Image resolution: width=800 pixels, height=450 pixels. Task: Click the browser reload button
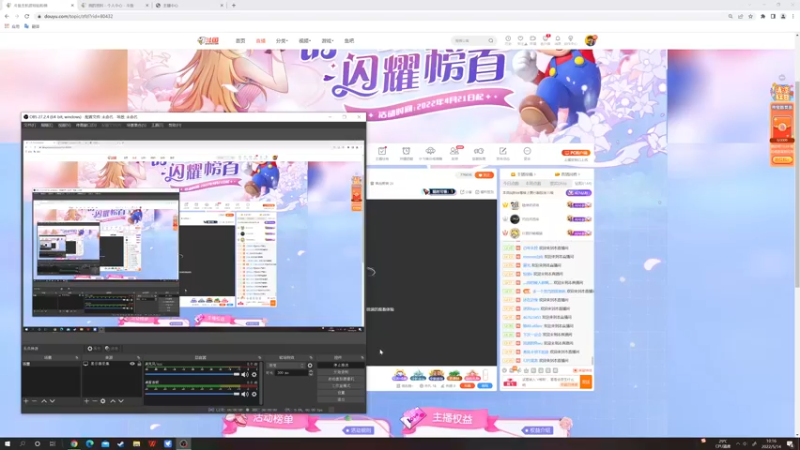pos(27,16)
